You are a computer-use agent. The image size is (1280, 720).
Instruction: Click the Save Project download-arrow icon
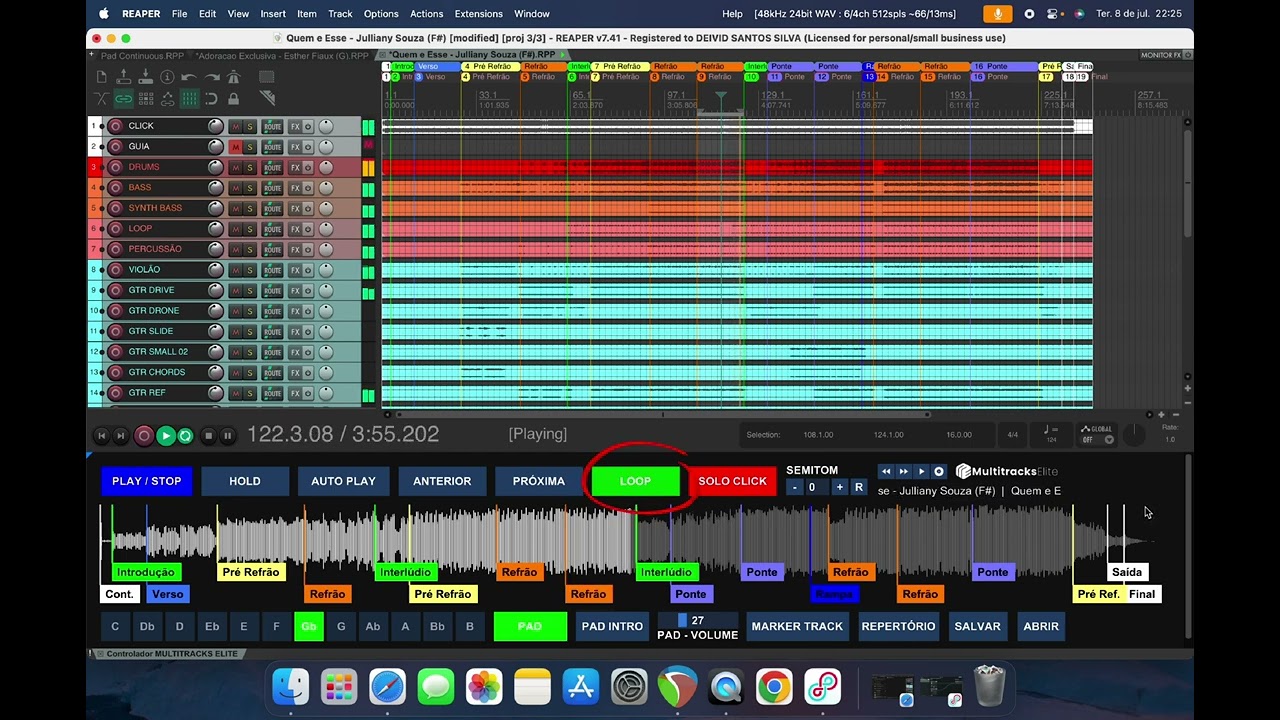tap(145, 77)
